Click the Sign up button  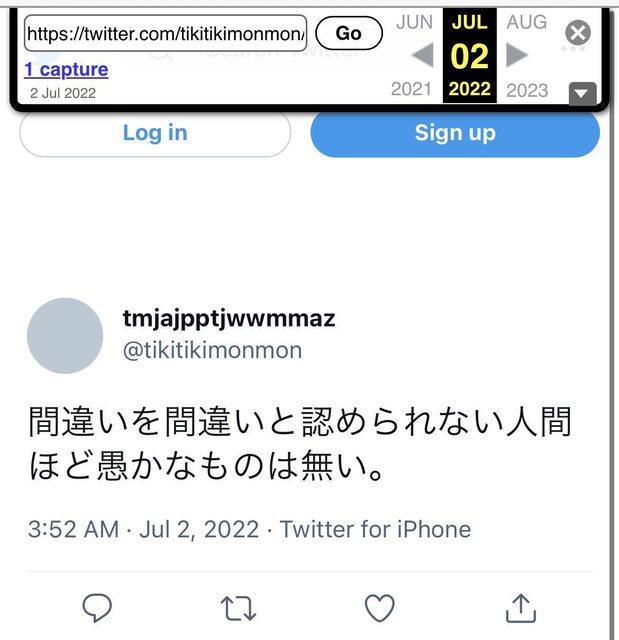click(455, 133)
